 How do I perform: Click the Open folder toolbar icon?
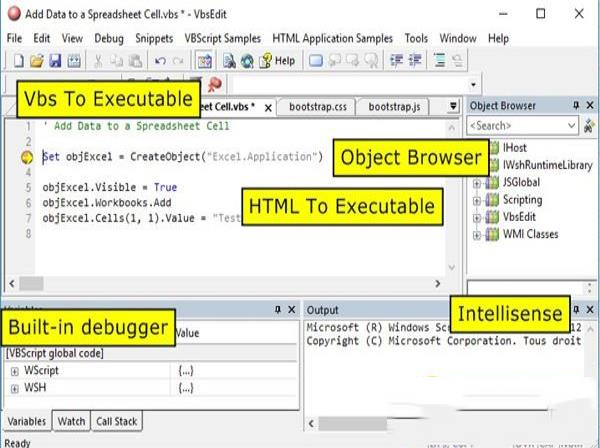[35, 61]
